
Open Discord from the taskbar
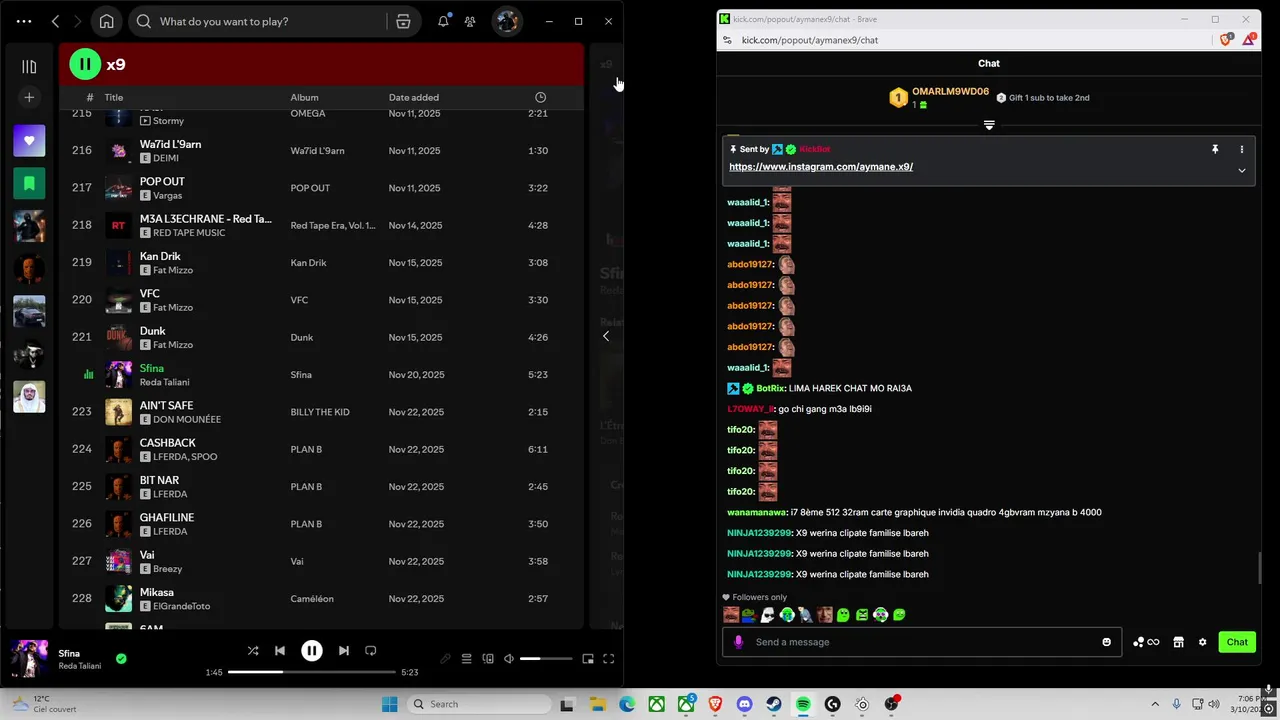coord(744,704)
